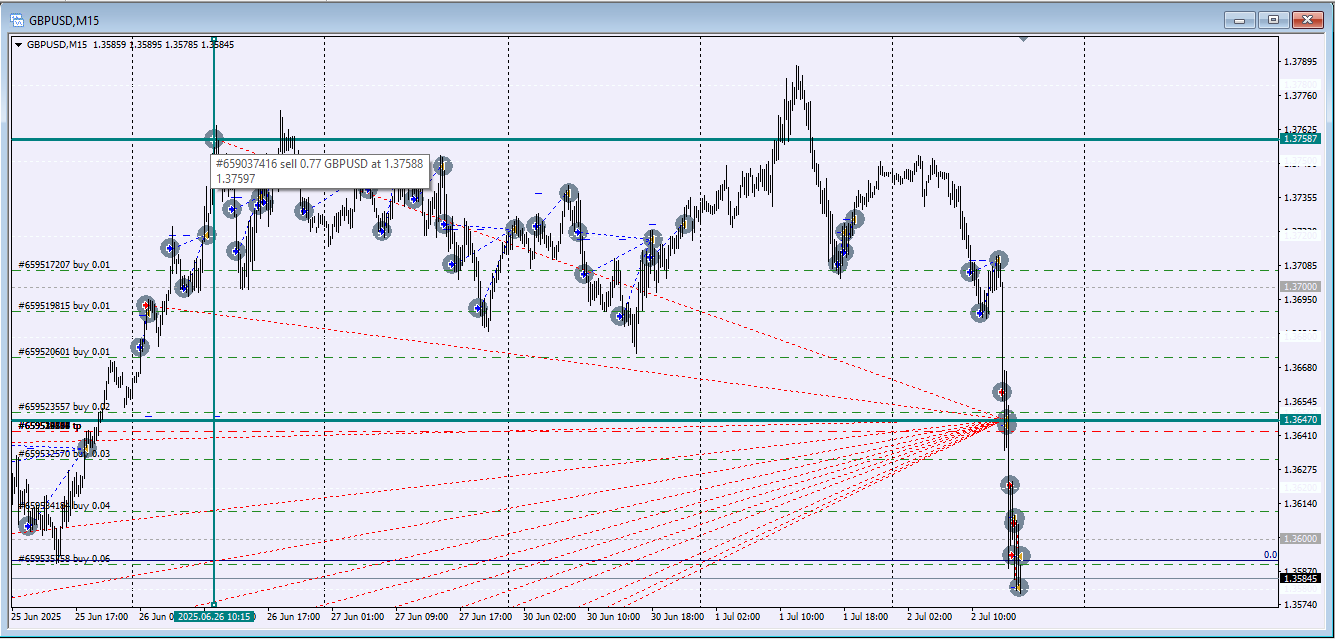1335x639 pixels.
Task: Click the overlapping tp level label
Action: [x=49, y=426]
